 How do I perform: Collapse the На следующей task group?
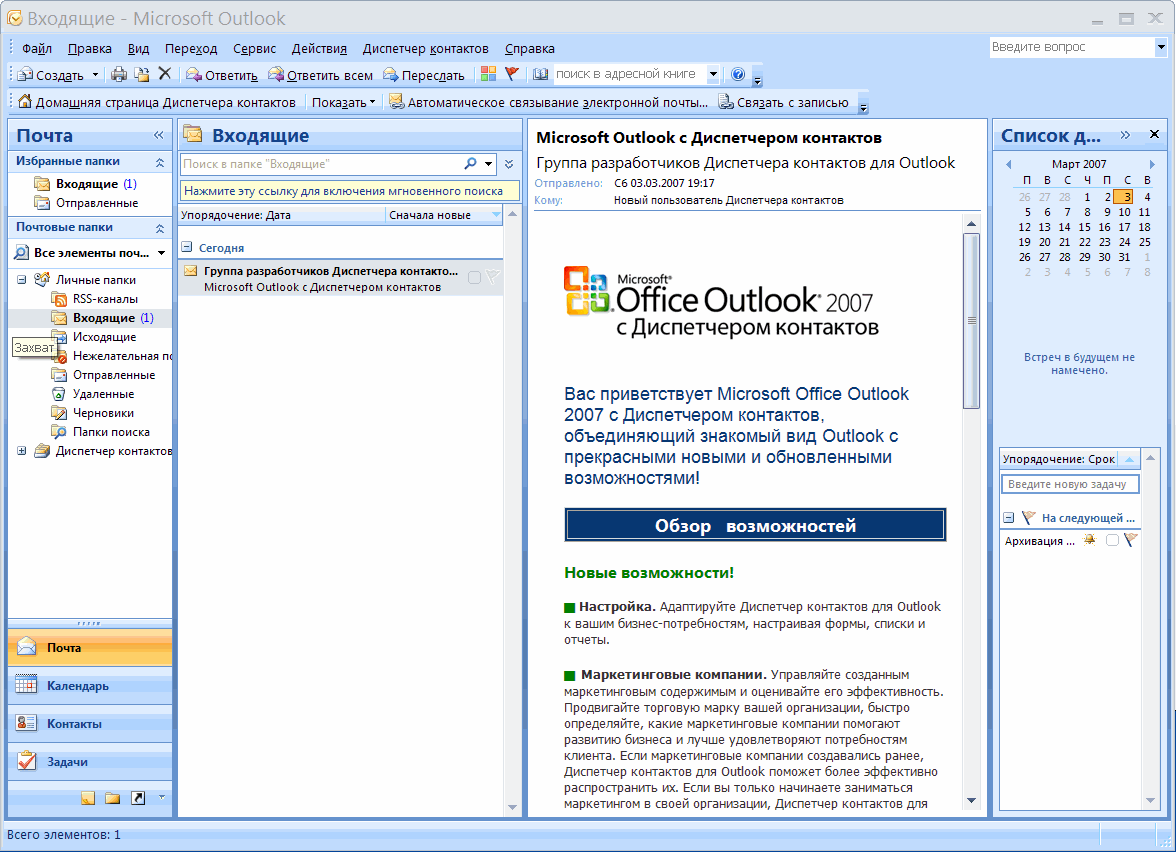[x=1009, y=518]
